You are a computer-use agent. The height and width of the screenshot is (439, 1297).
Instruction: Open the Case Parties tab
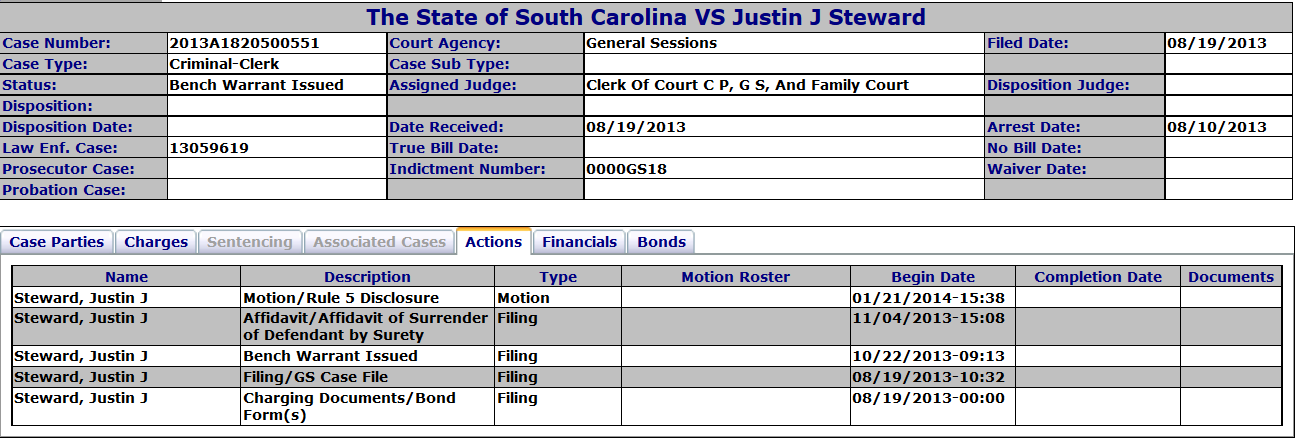(x=57, y=242)
